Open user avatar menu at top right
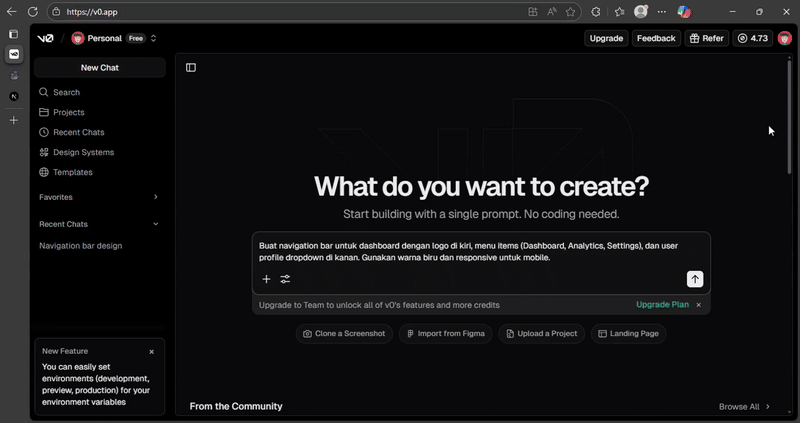The image size is (800, 423). point(785,38)
